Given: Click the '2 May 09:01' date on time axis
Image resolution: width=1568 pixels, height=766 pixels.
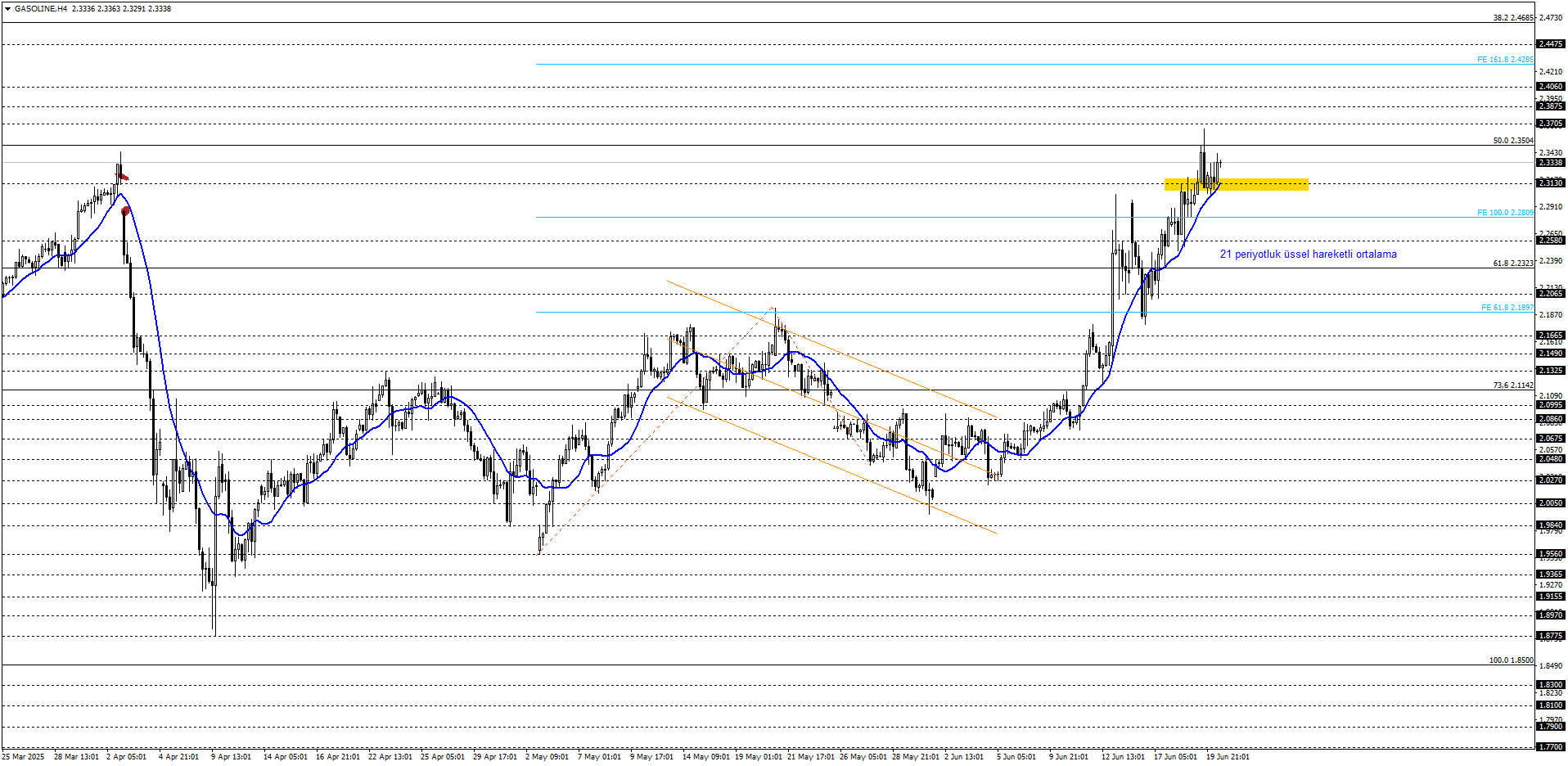Looking at the screenshot, I should (547, 757).
